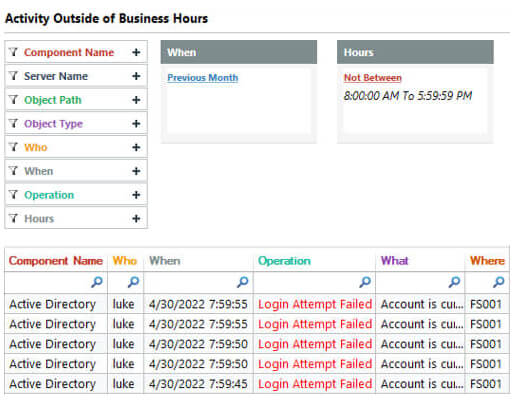Expand the Object Type filter with plus
Image resolution: width=515 pixels, height=402 pixels.
click(136, 124)
